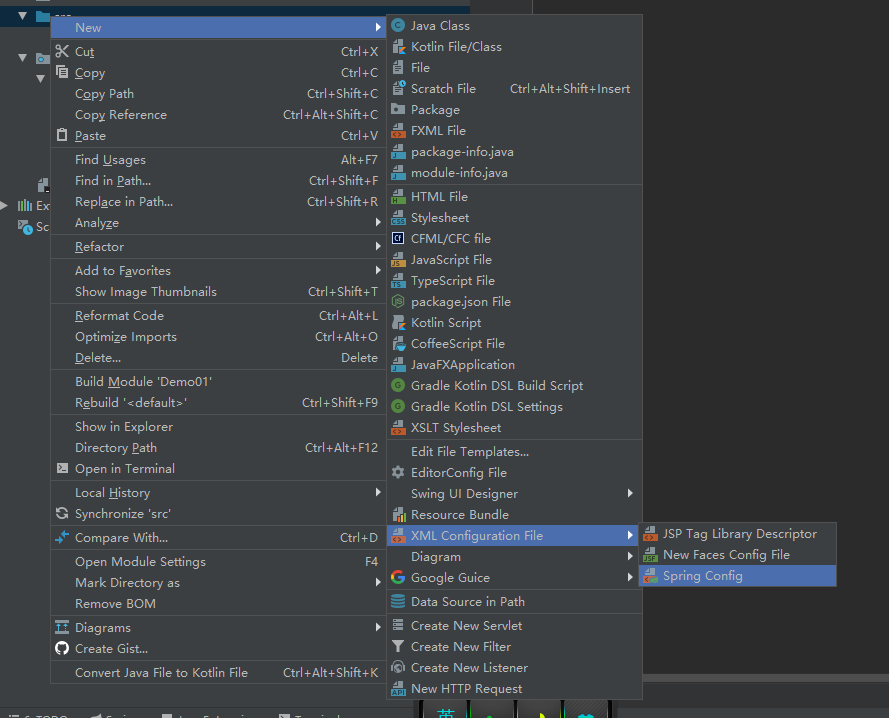
Task: Choose Find Usages menu entry
Action: (x=218, y=160)
